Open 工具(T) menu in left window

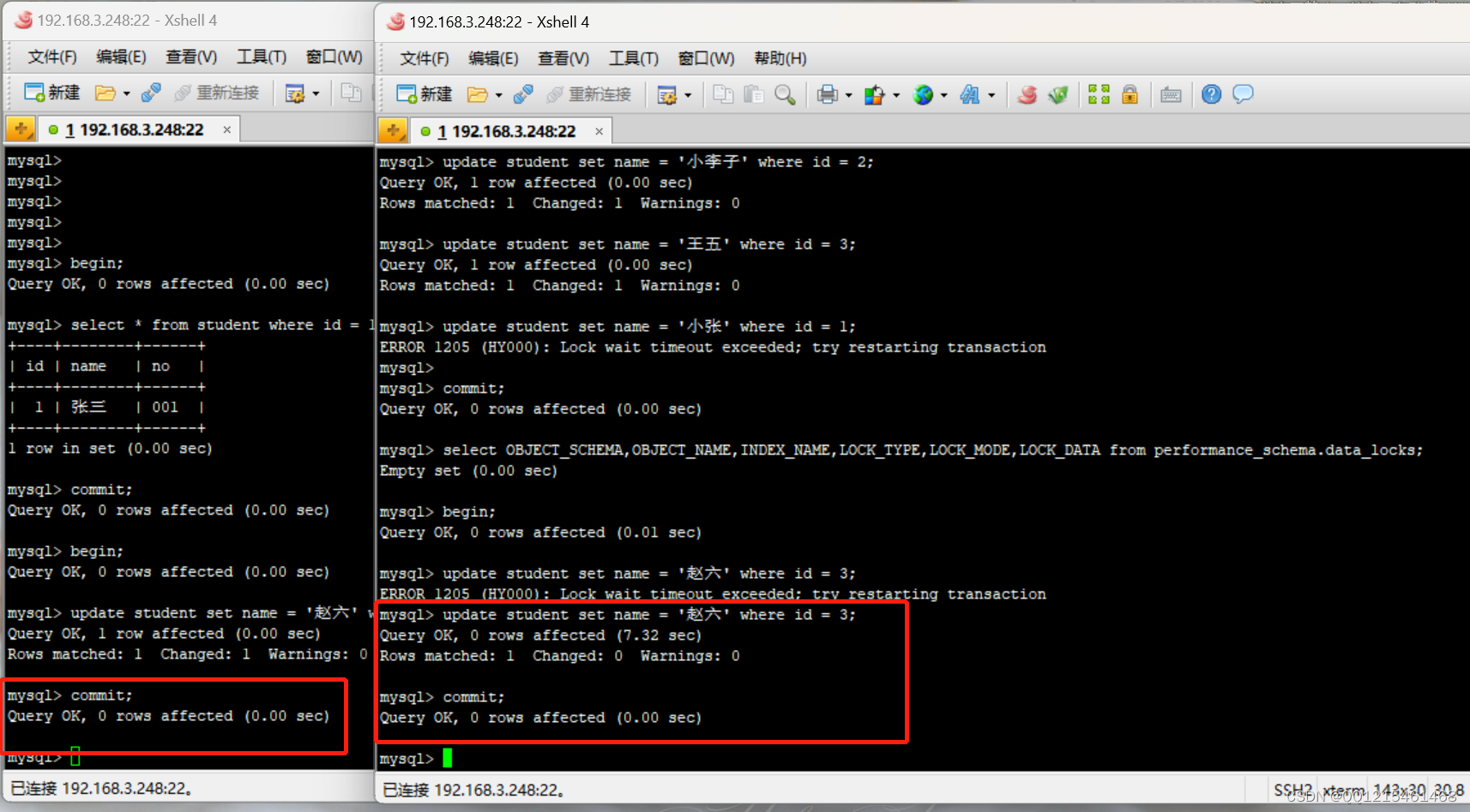[262, 57]
